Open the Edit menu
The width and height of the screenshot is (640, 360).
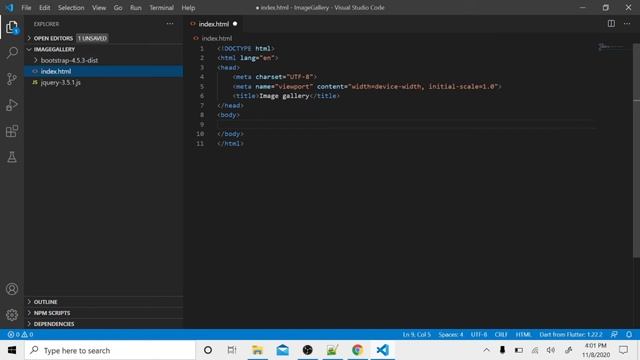click(44, 7)
